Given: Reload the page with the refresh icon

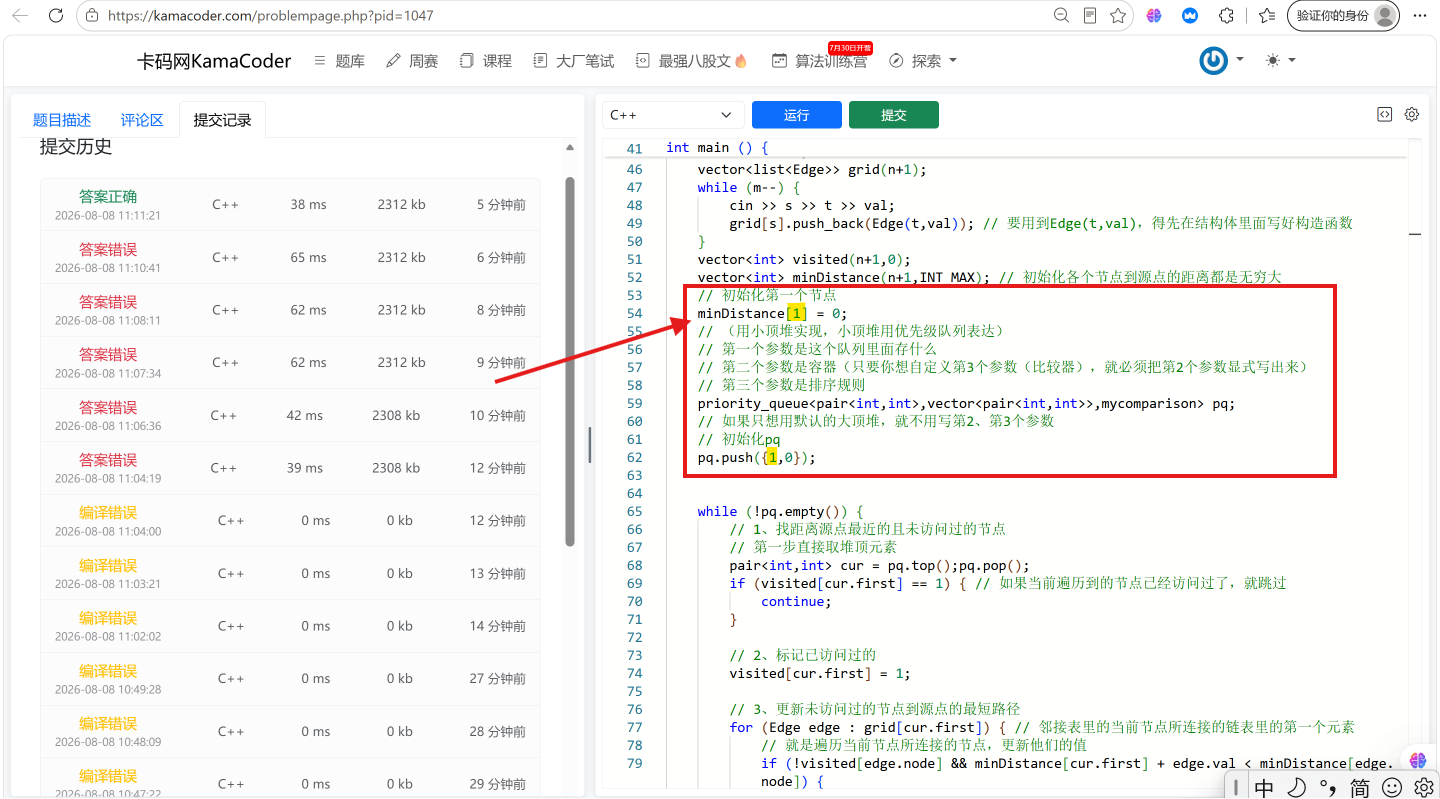Looking at the screenshot, I should tap(56, 16).
